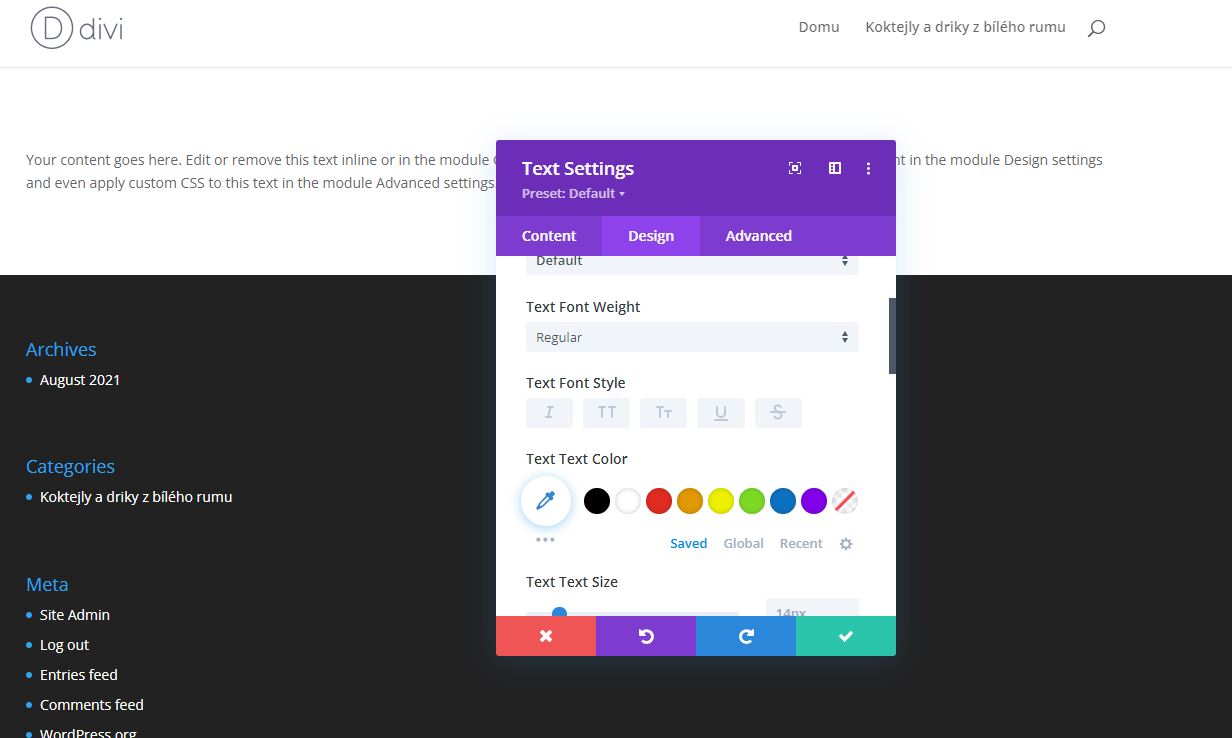The width and height of the screenshot is (1232, 738).
Task: Switch to the Content tab
Action: 549,236
